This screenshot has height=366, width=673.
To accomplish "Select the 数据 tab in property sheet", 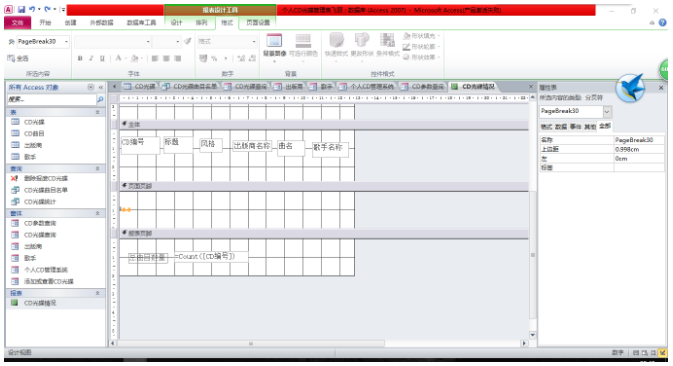I will click(561, 126).
